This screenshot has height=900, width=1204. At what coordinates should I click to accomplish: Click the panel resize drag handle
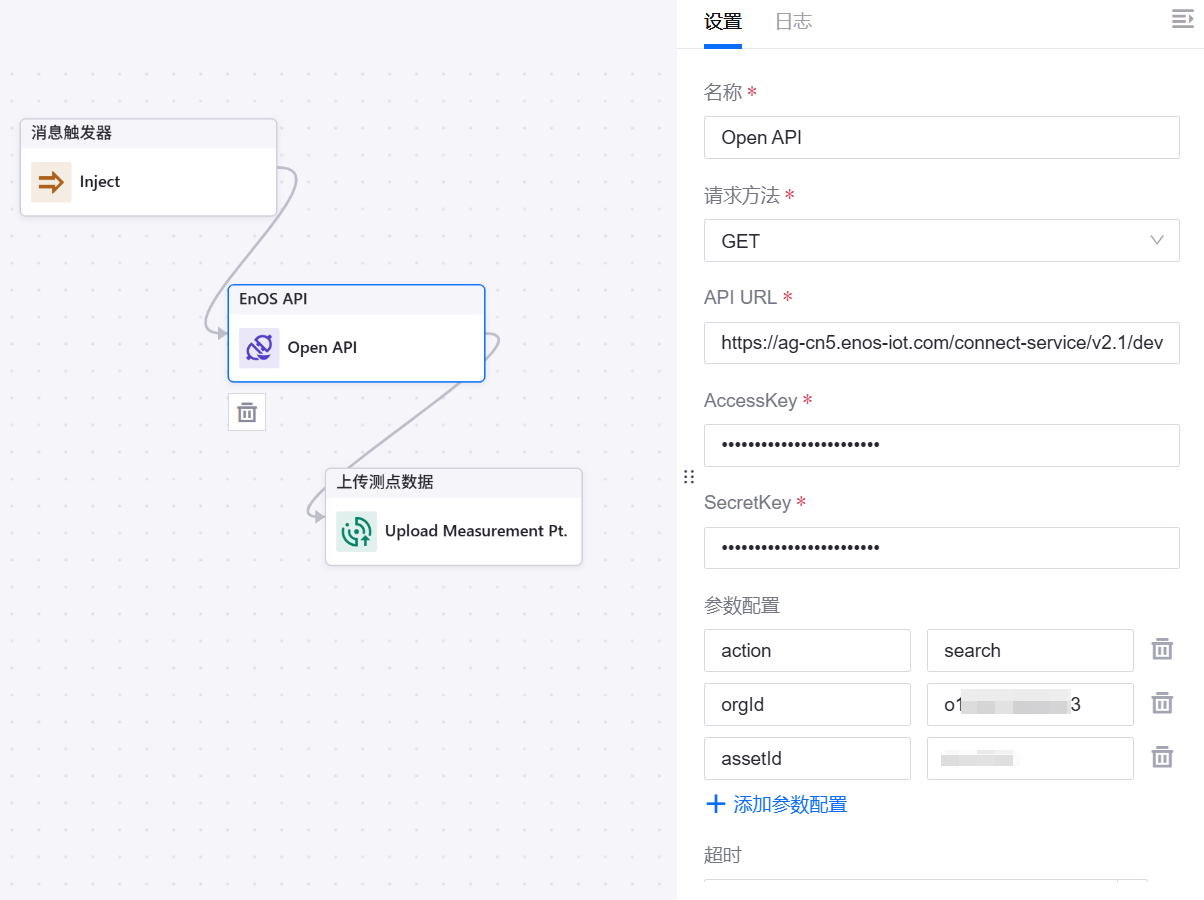coord(688,477)
